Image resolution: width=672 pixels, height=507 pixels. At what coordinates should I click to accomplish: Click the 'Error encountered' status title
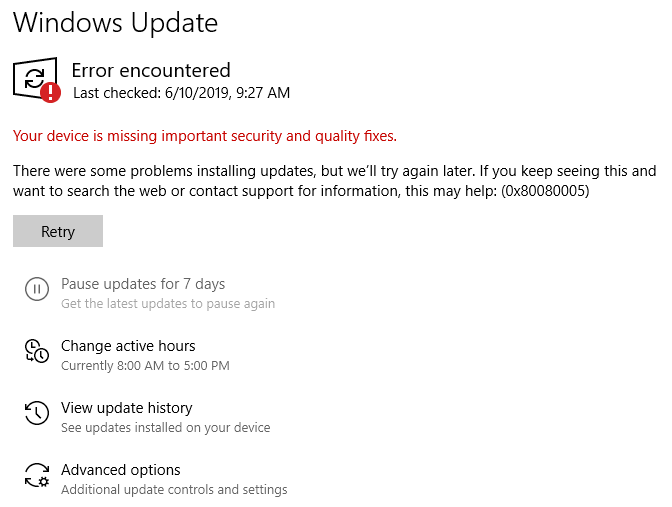(151, 70)
